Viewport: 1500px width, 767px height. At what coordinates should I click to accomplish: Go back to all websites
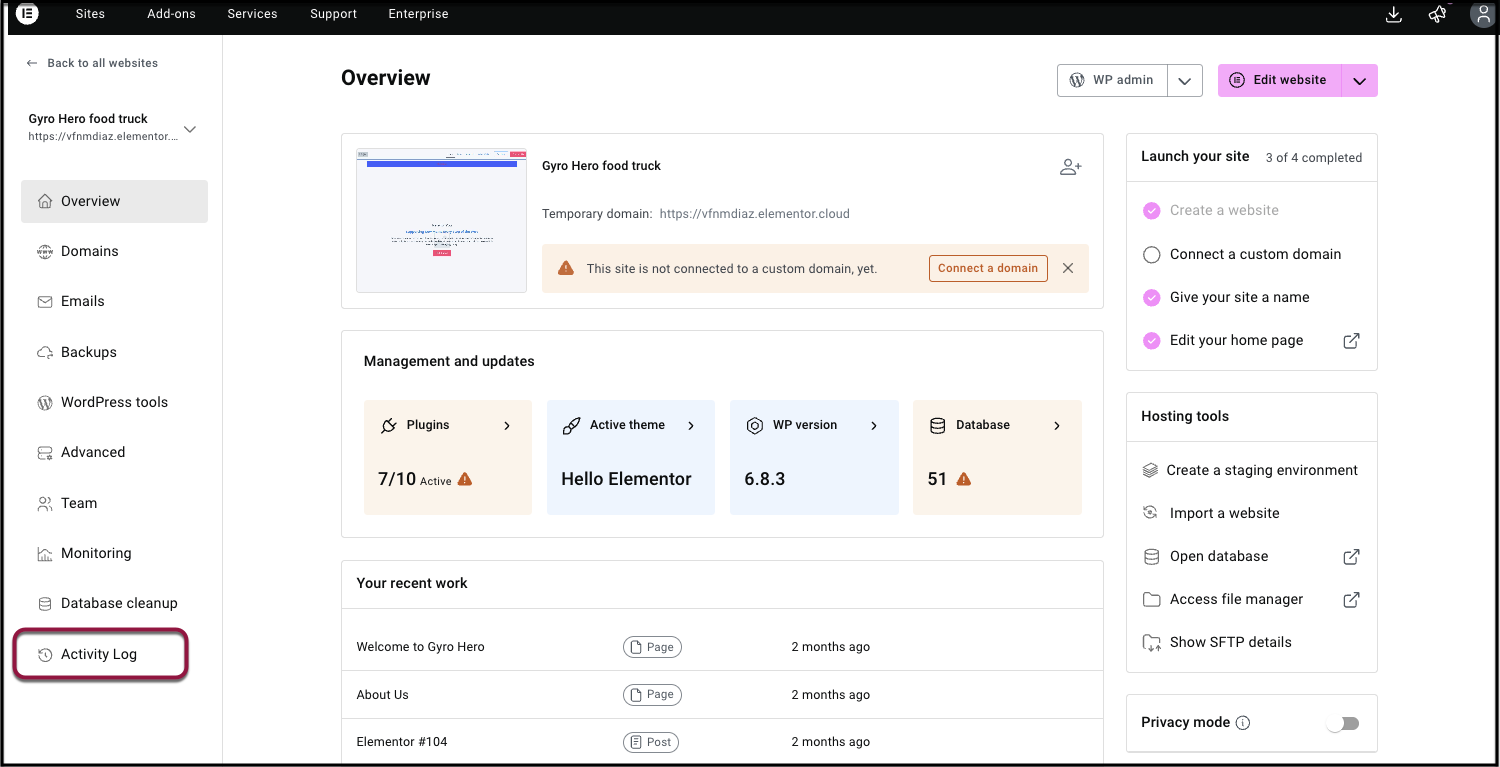[92, 63]
